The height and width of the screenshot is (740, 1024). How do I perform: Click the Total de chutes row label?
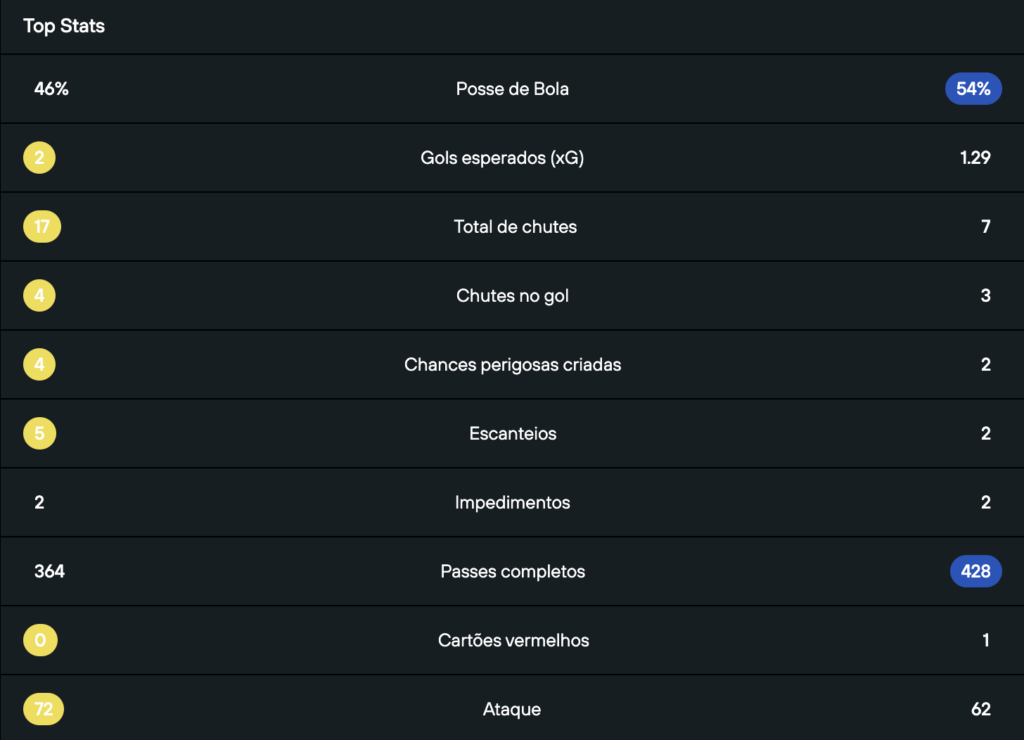click(515, 227)
